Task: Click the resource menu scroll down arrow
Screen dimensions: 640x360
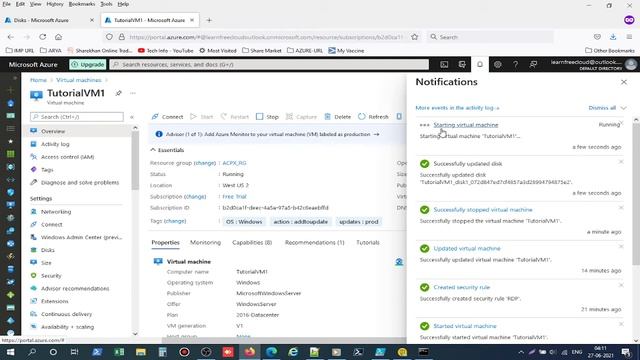Action: coord(135,333)
